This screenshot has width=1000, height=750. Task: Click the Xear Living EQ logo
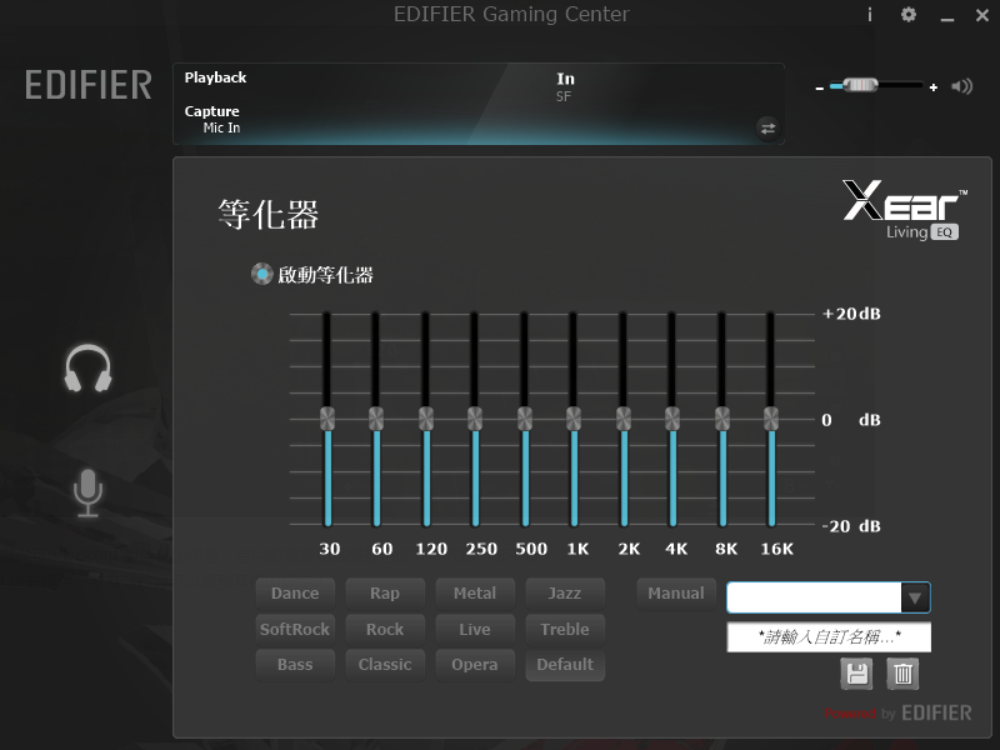coord(904,210)
